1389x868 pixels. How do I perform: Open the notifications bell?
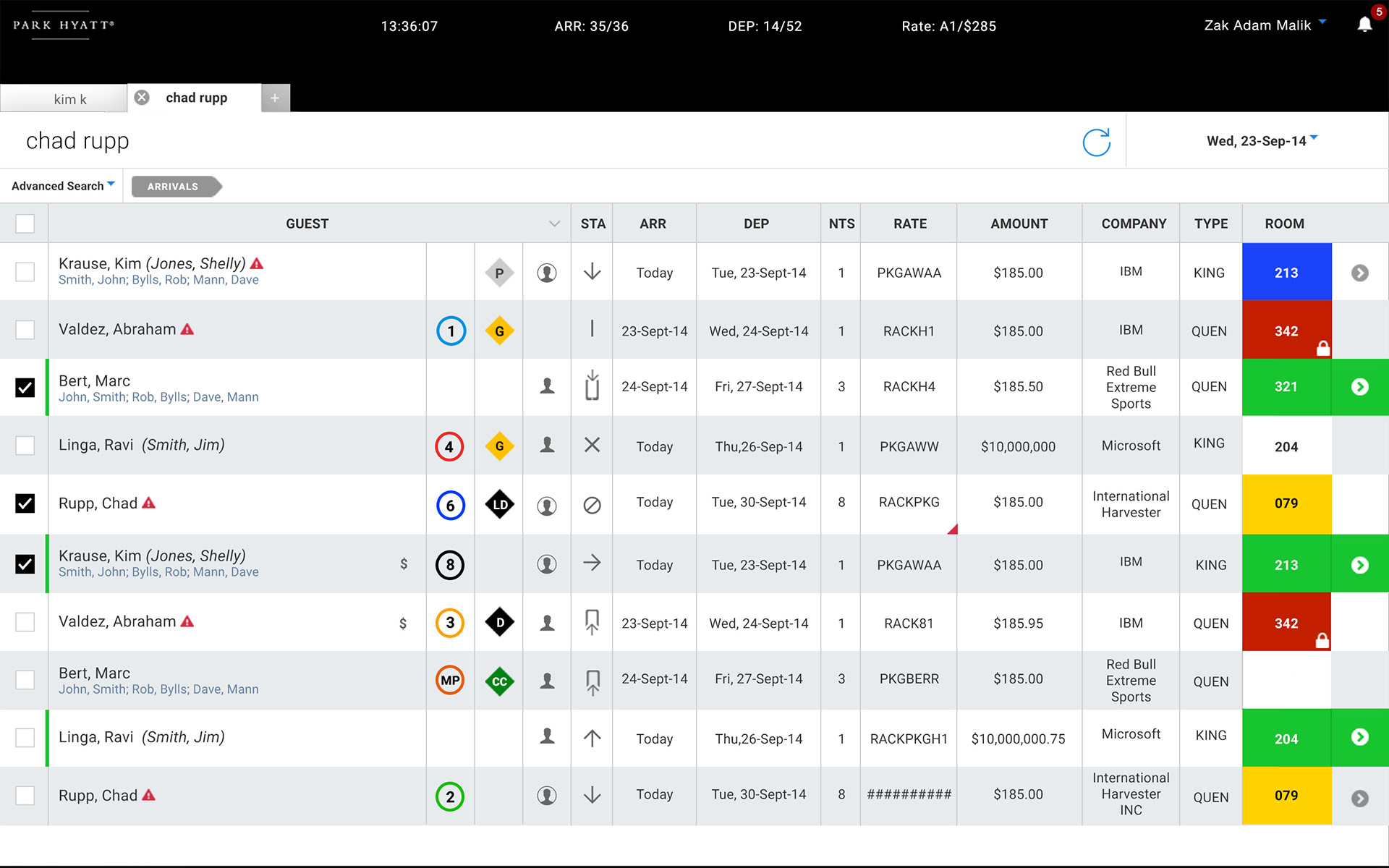point(1364,25)
